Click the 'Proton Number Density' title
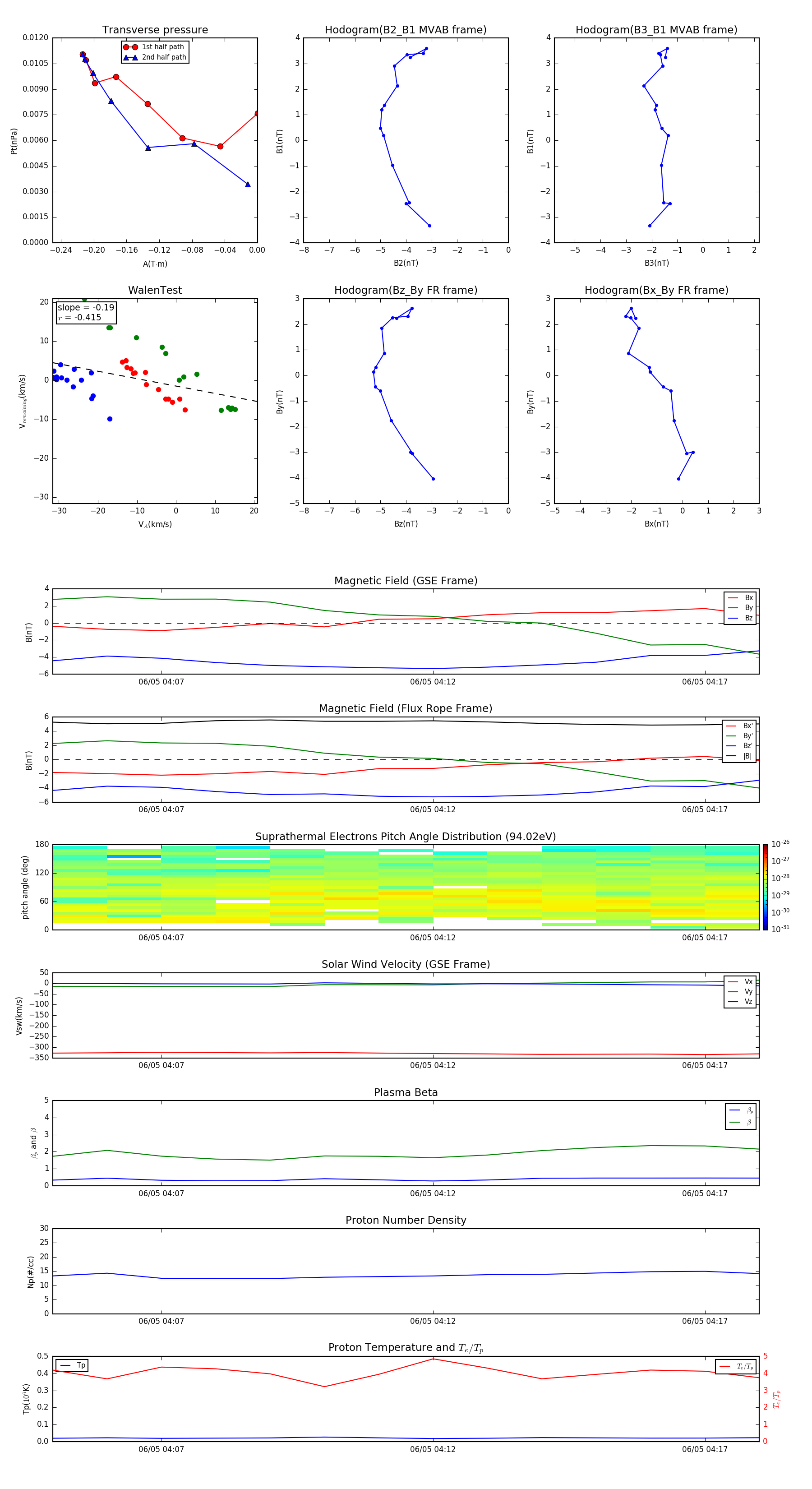Viewport: 812px width, 1489px height. click(406, 1220)
